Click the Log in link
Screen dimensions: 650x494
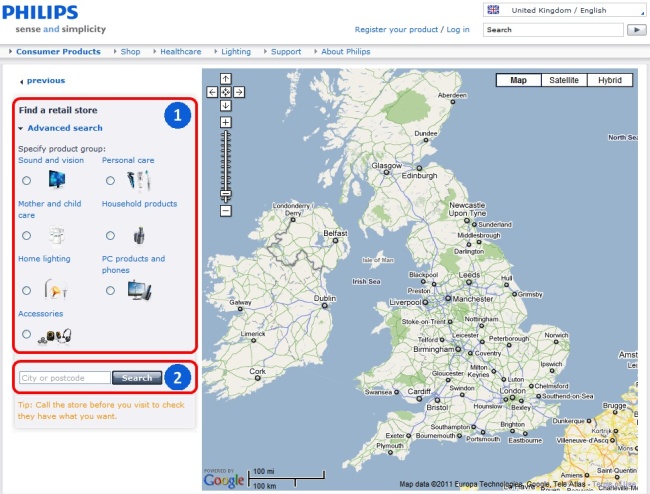coord(458,29)
